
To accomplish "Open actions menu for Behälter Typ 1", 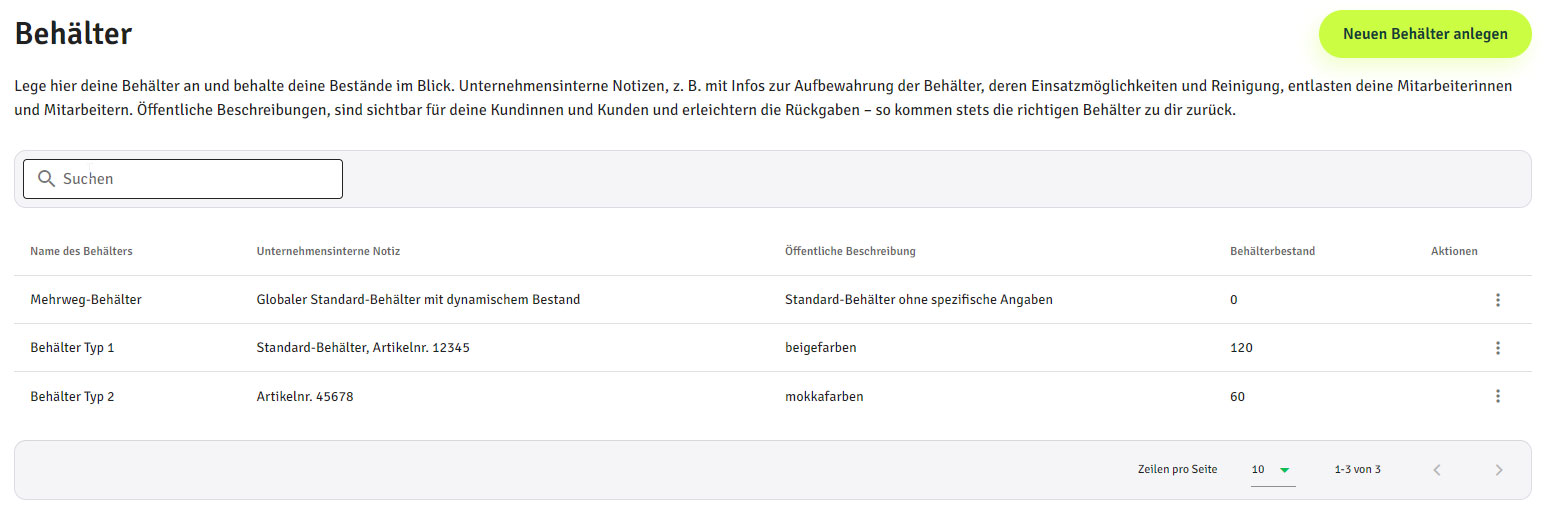I will (x=1497, y=348).
